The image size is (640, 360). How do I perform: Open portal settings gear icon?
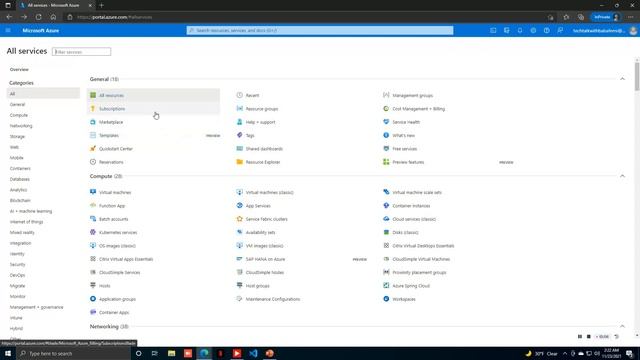coord(533,31)
